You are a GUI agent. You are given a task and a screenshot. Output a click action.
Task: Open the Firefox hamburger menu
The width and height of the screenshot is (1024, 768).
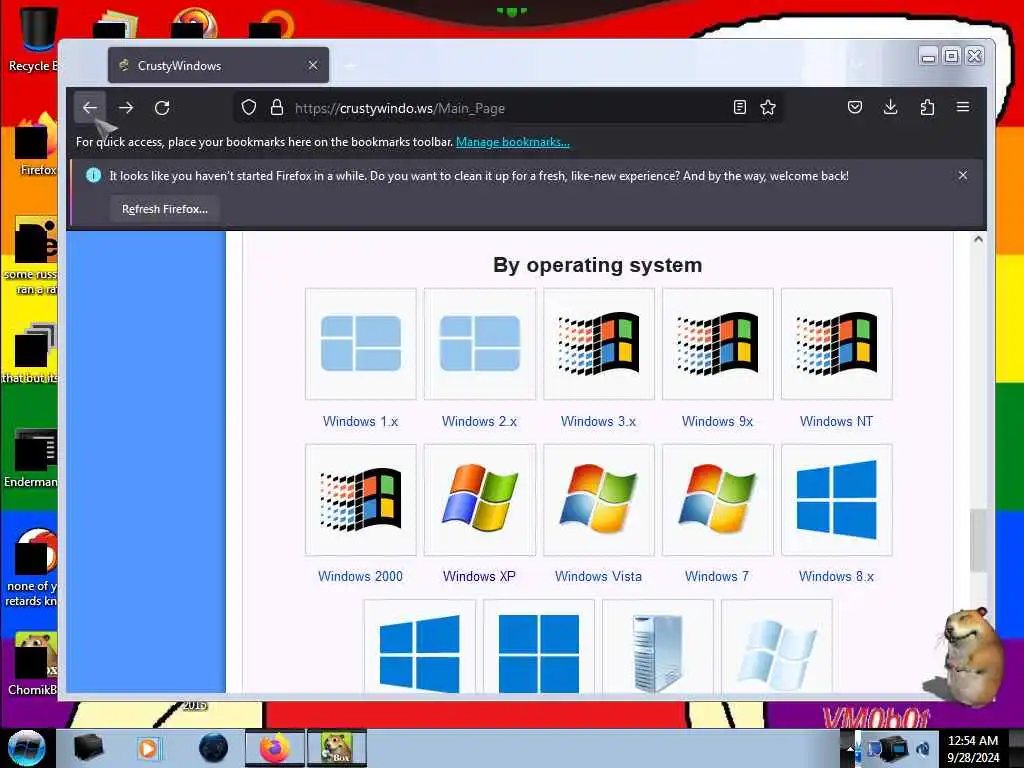click(x=963, y=108)
